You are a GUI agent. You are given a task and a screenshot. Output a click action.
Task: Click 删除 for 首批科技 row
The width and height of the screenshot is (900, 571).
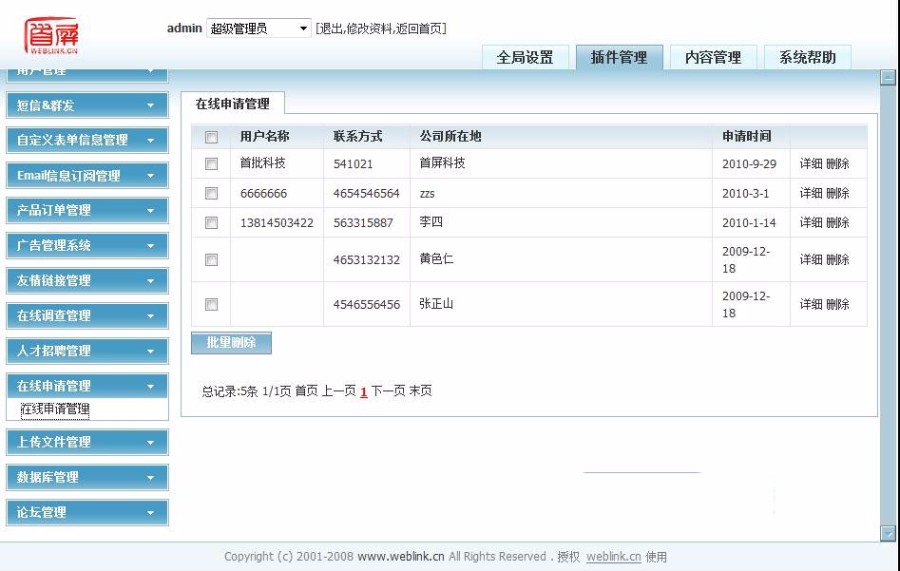click(x=838, y=164)
